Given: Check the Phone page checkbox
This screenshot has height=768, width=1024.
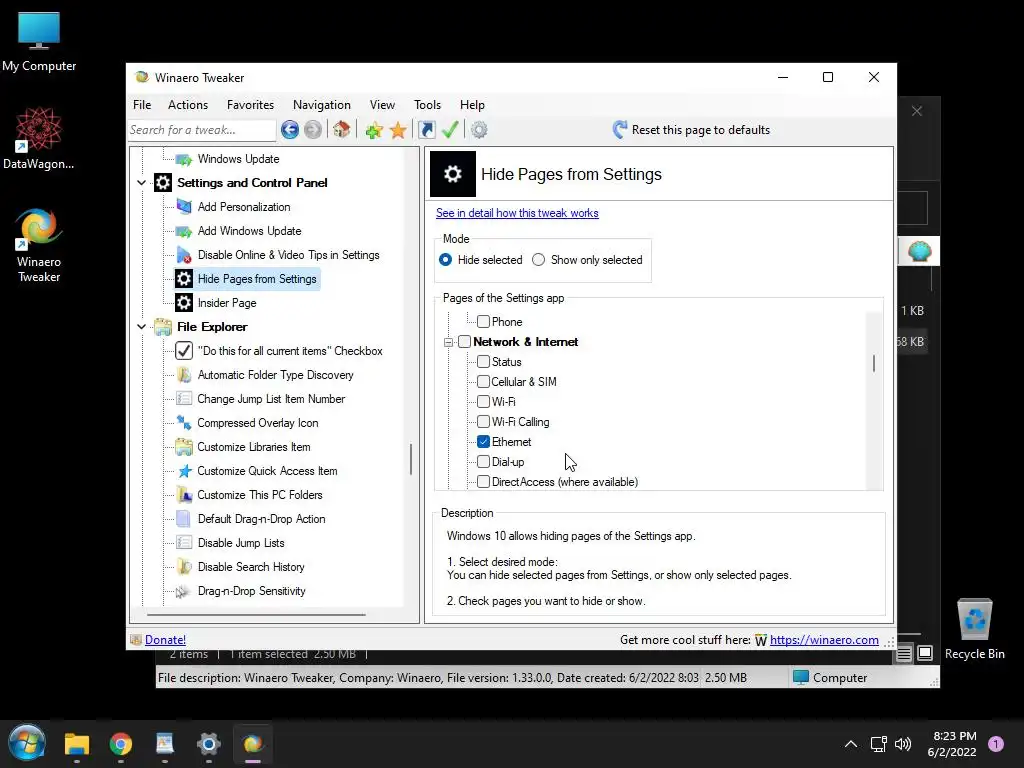Looking at the screenshot, I should pos(483,322).
